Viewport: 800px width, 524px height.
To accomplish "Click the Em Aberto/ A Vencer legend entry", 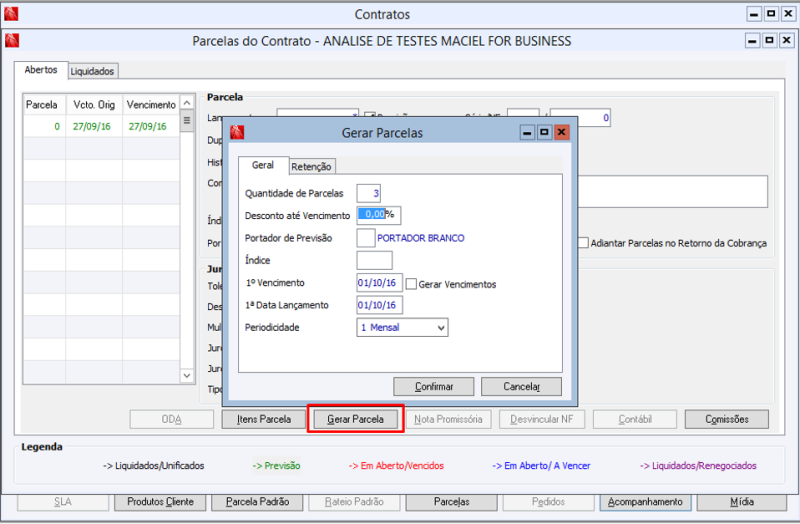I will pos(541,466).
